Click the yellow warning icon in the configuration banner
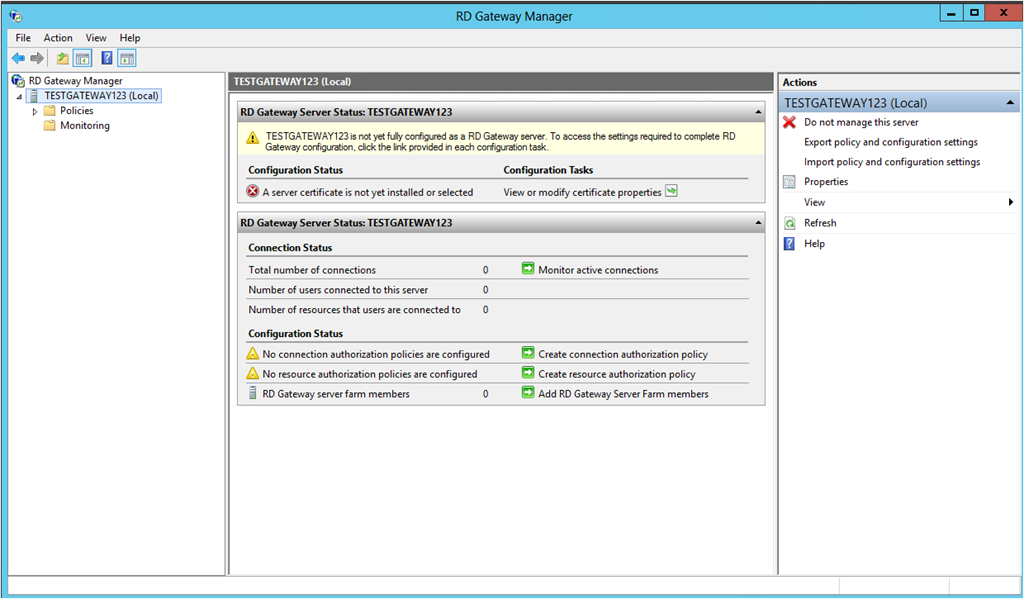Image resolution: width=1024 pixels, height=599 pixels. [253, 138]
